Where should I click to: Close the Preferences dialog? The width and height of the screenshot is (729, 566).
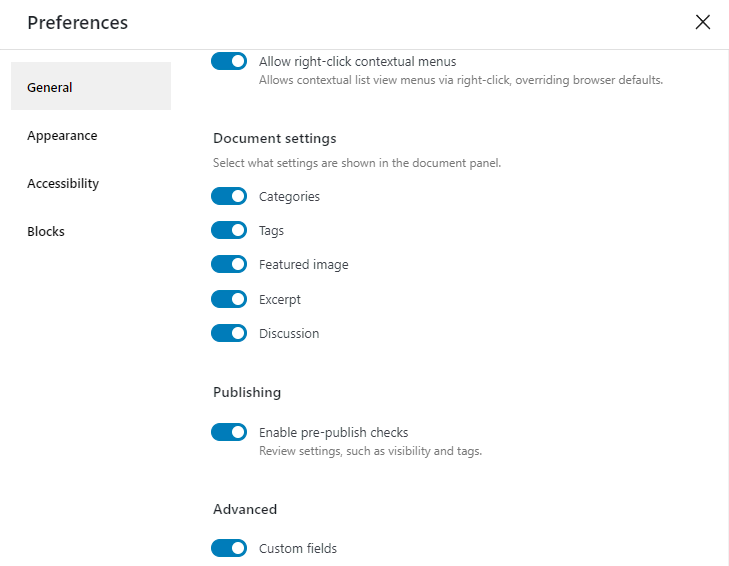pos(703,22)
